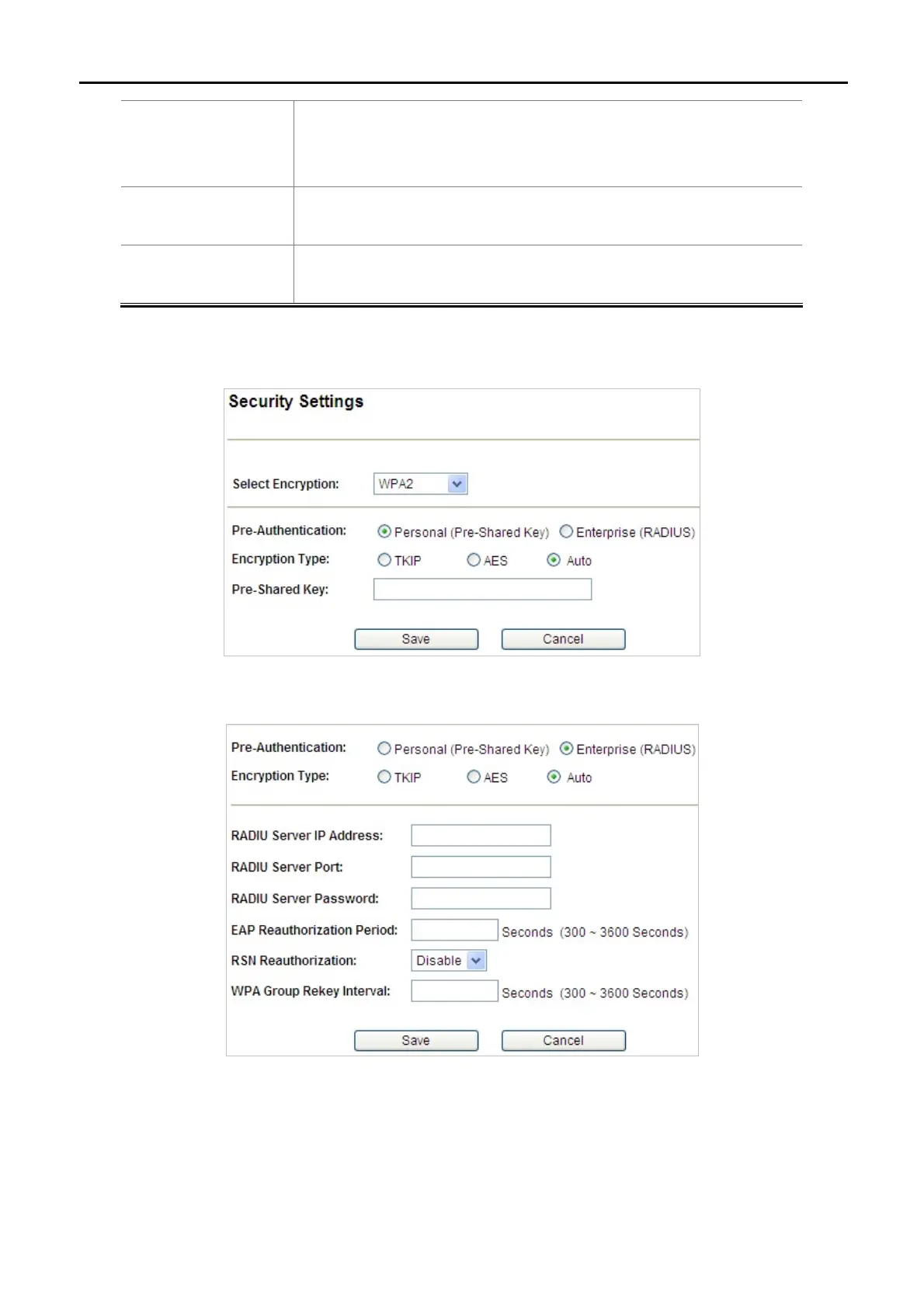Select Enterprise (RADIUS) in Security Settings panel

click(x=566, y=532)
